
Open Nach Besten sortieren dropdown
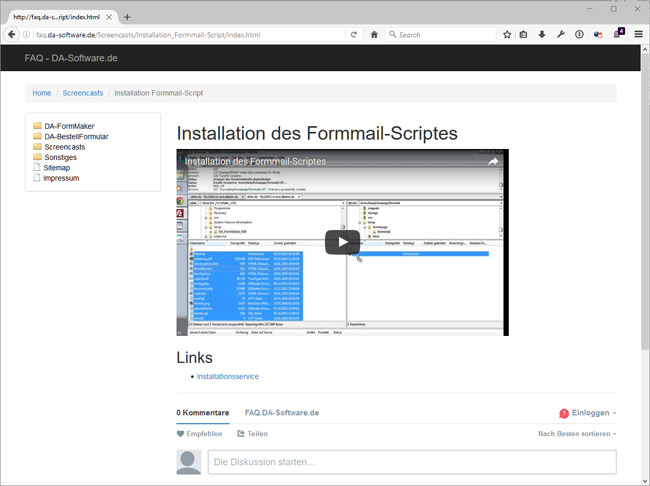[577, 433]
